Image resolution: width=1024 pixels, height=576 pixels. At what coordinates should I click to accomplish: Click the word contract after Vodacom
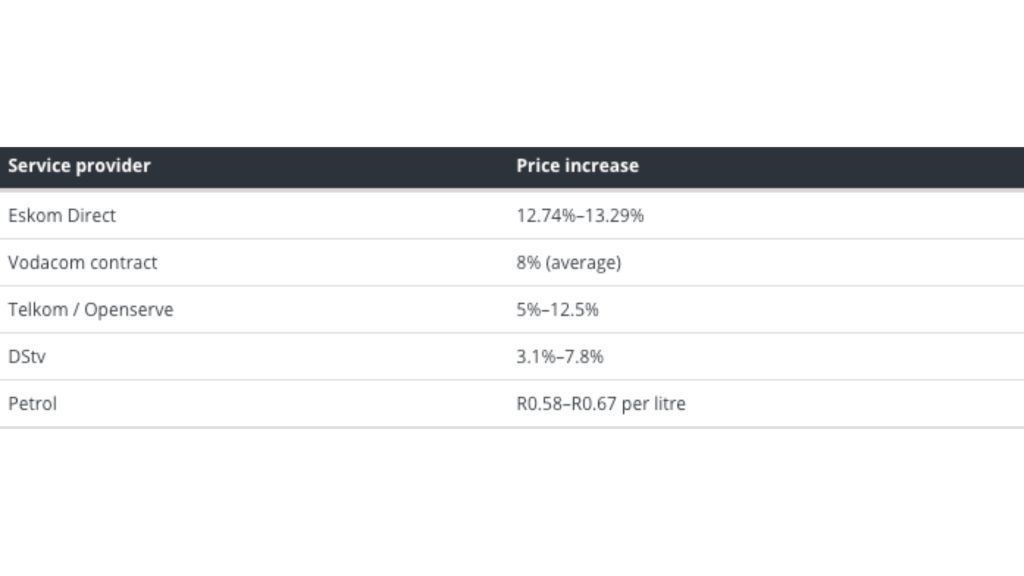pyautogui.click(x=123, y=262)
